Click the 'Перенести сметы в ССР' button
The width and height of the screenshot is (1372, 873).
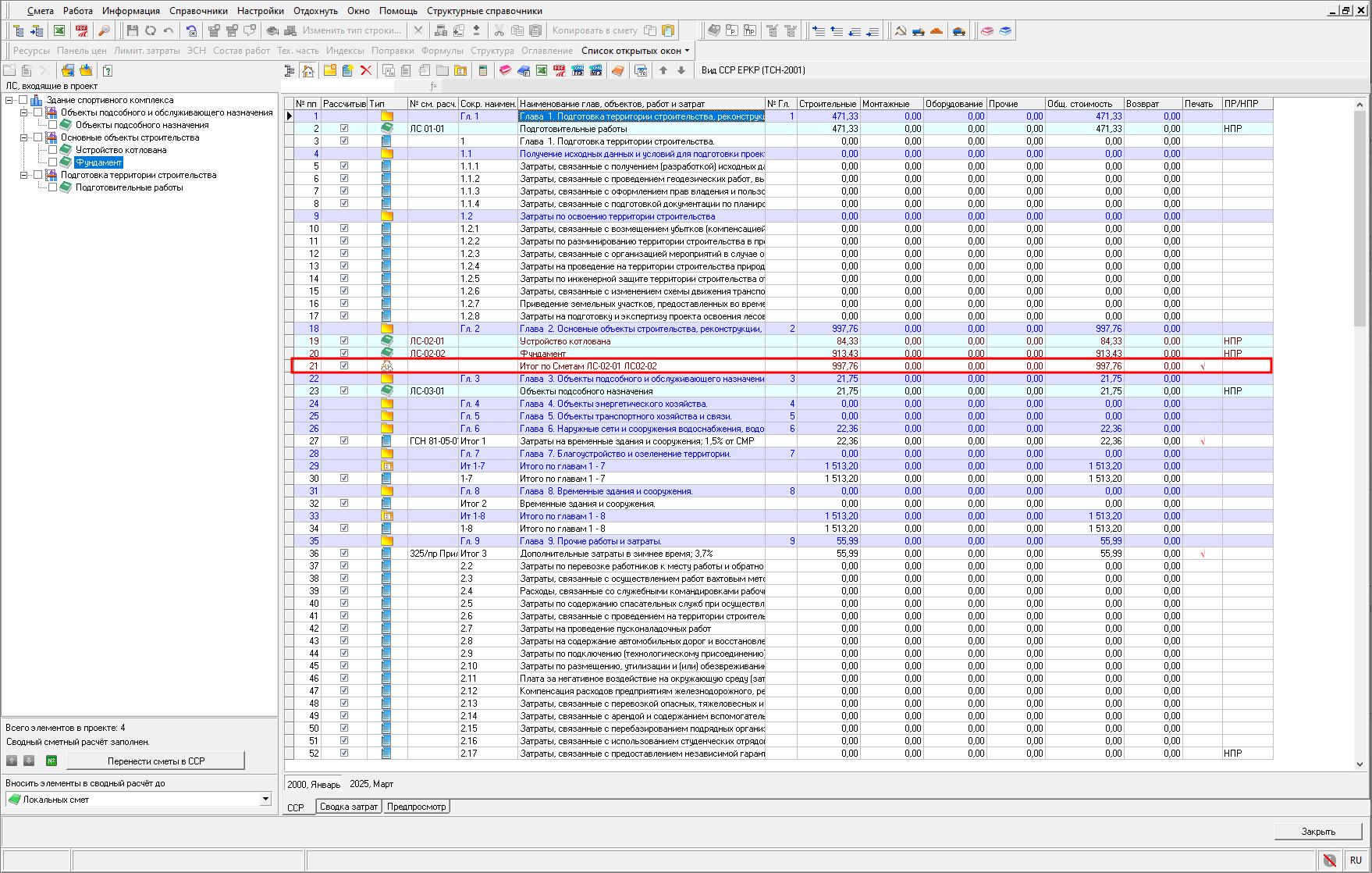(155, 761)
